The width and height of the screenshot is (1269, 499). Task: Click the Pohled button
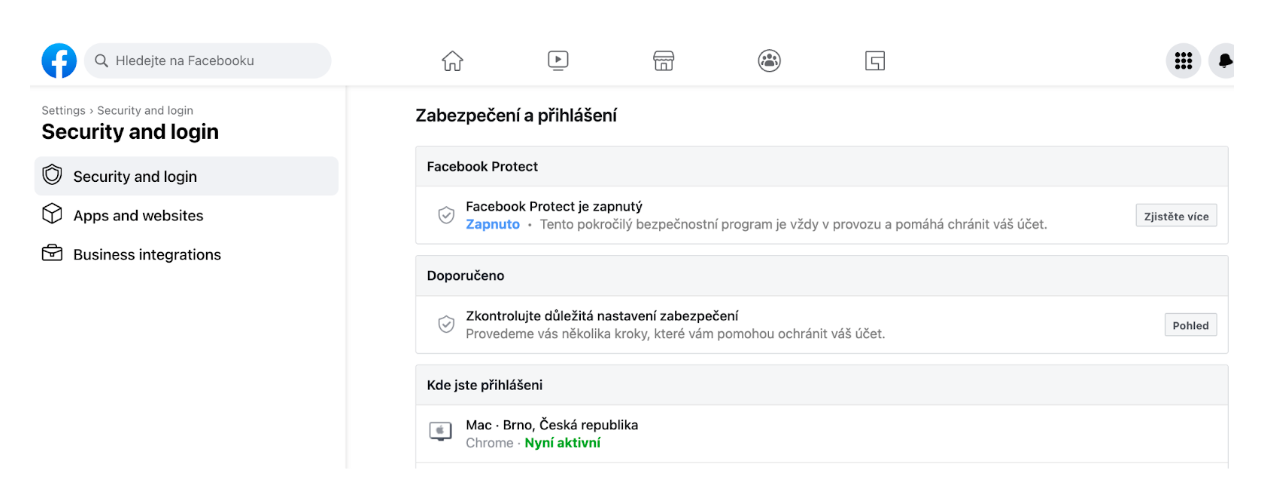1190,325
